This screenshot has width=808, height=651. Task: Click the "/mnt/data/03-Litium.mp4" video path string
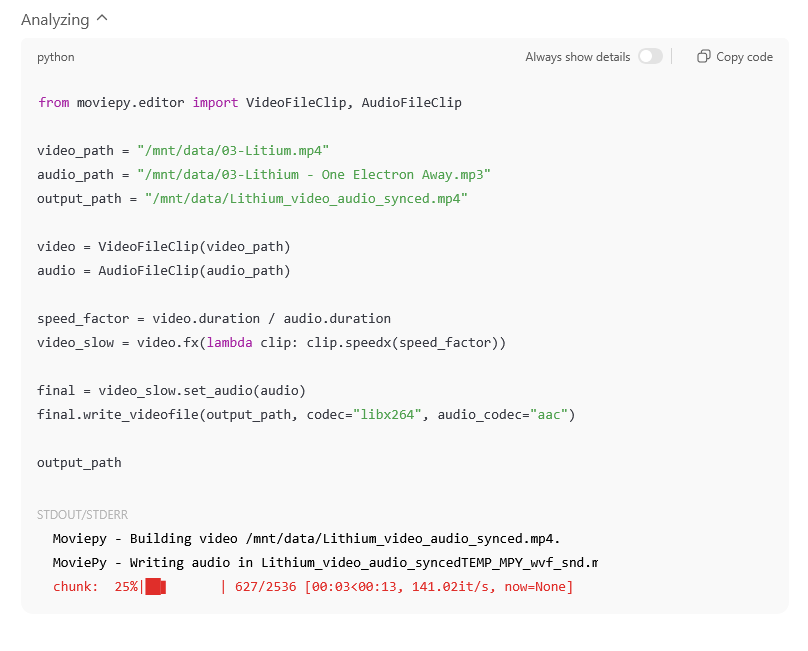(x=234, y=150)
